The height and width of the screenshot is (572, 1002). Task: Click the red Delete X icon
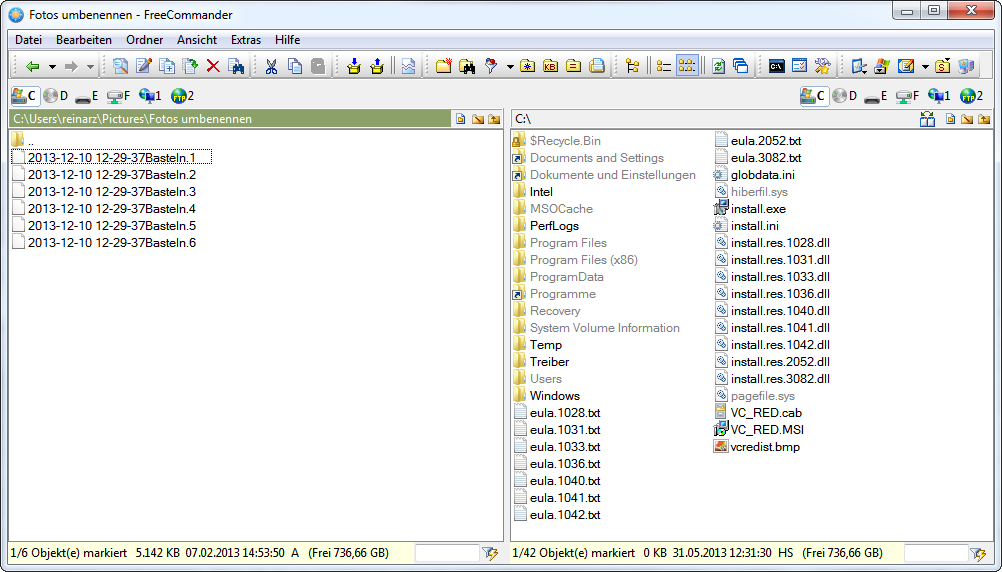(x=213, y=67)
